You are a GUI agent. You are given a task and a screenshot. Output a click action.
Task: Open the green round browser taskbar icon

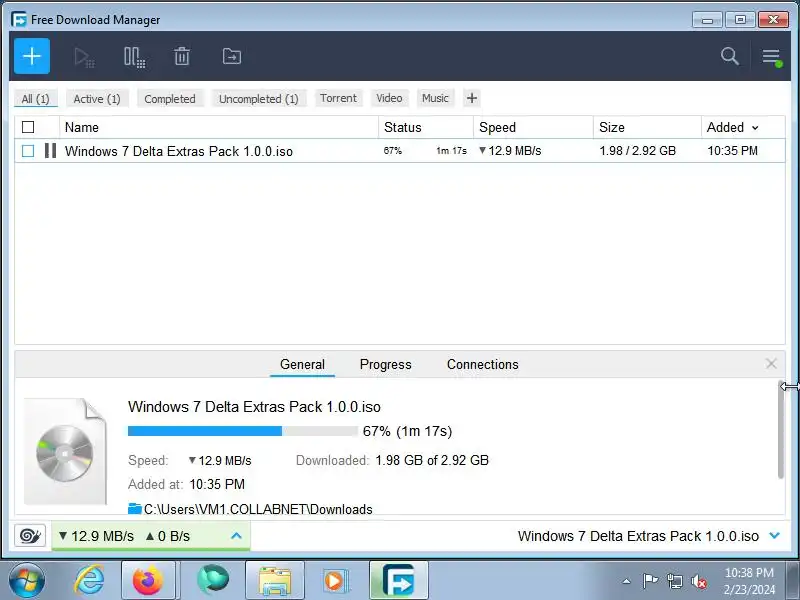click(x=212, y=580)
